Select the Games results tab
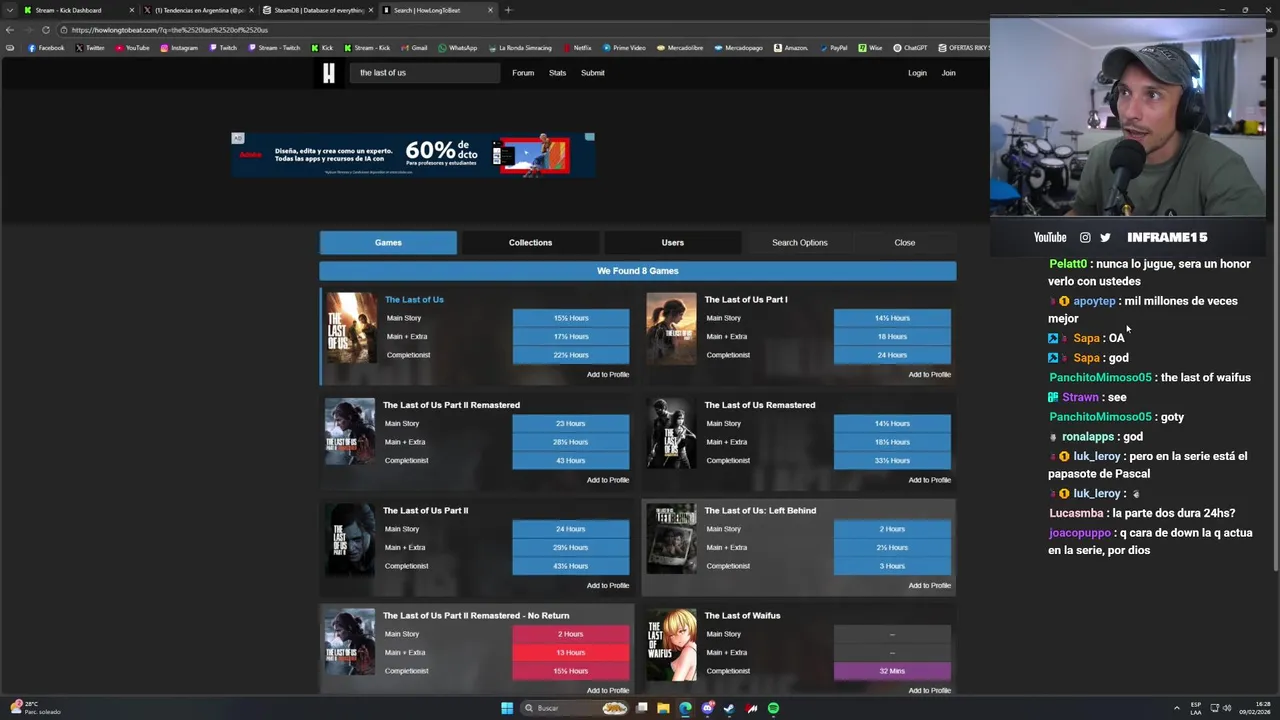 [x=388, y=242]
